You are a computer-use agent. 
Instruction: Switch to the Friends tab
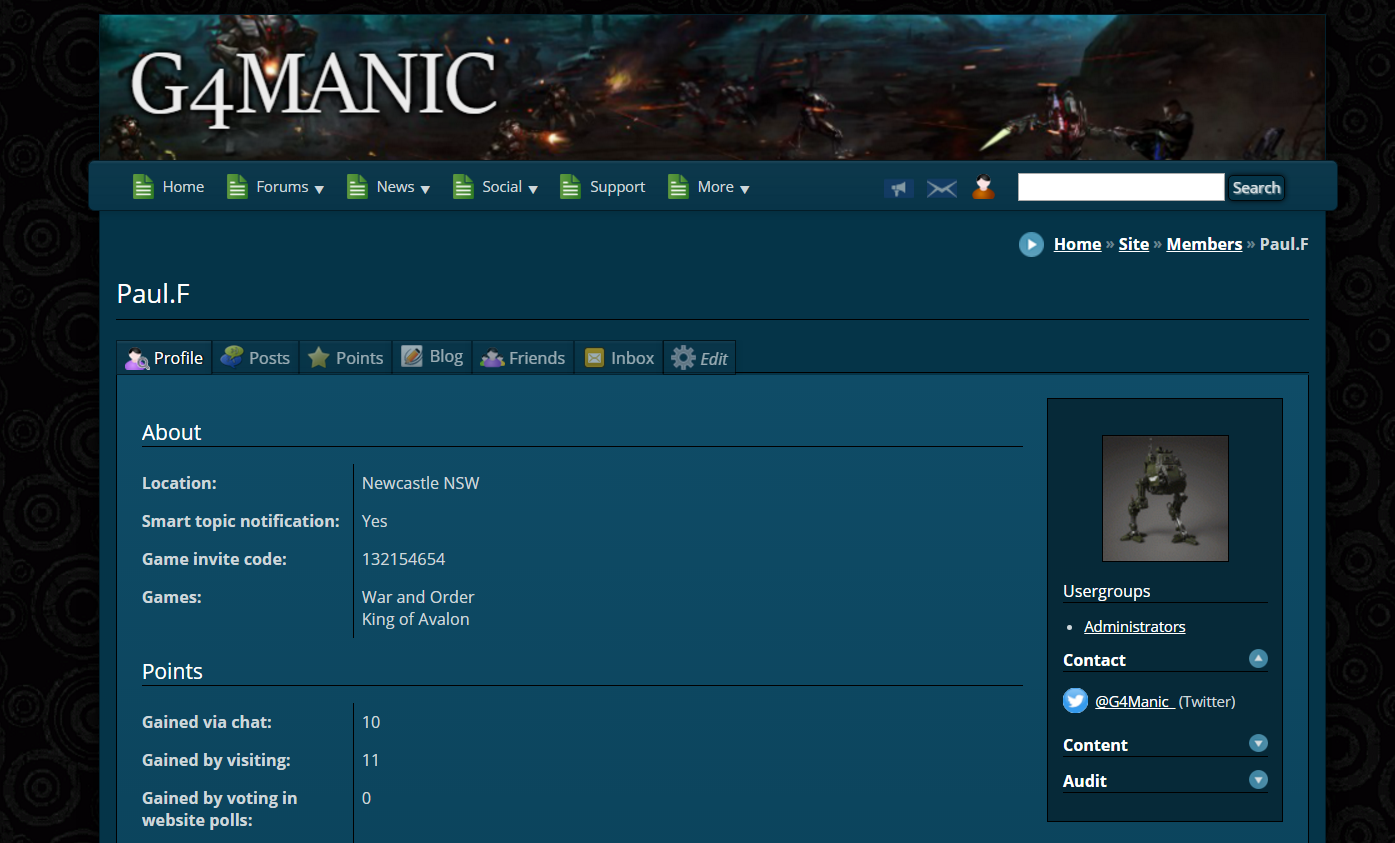pos(523,358)
